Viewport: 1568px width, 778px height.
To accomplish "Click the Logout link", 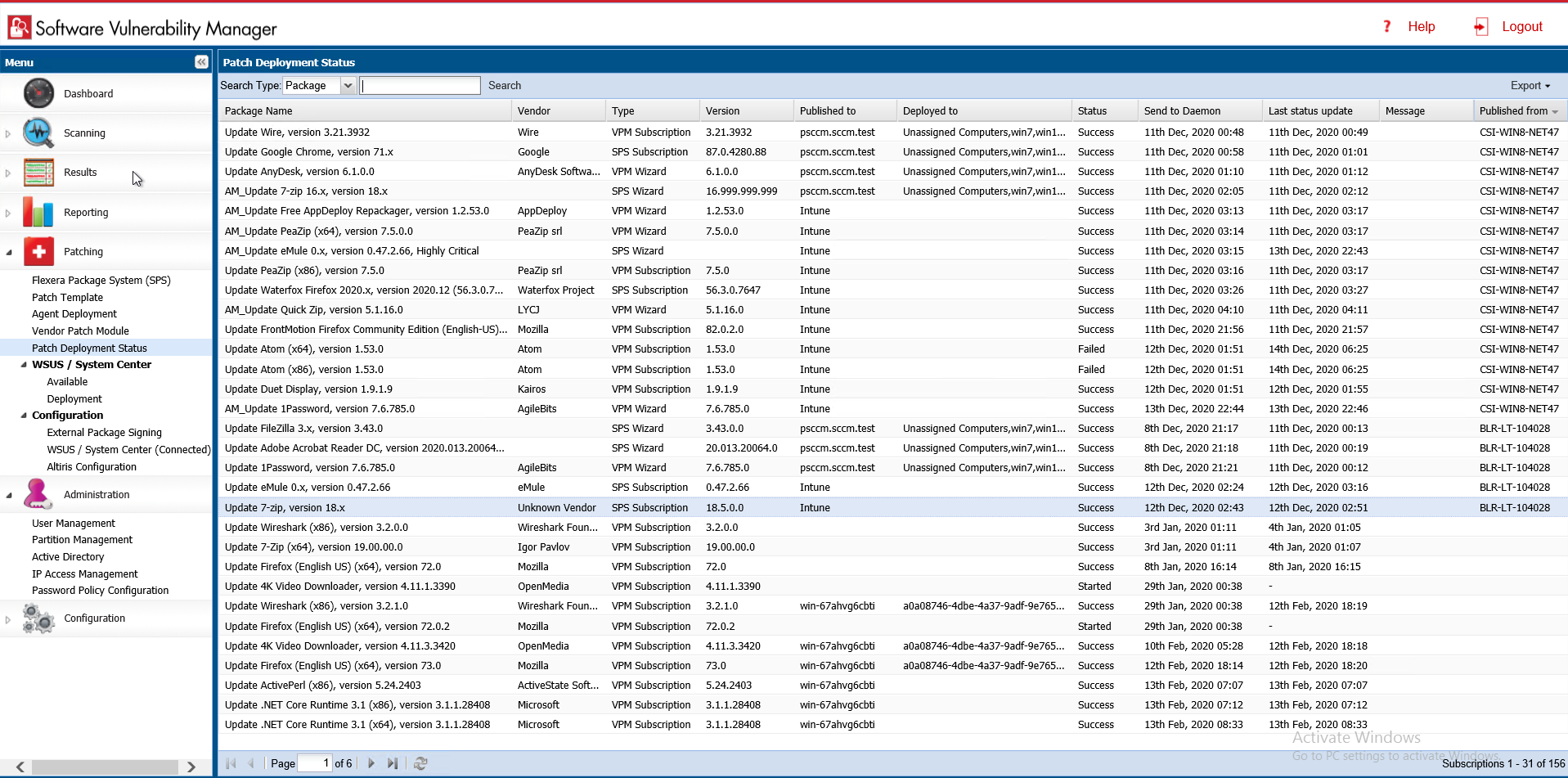I will click(1521, 27).
